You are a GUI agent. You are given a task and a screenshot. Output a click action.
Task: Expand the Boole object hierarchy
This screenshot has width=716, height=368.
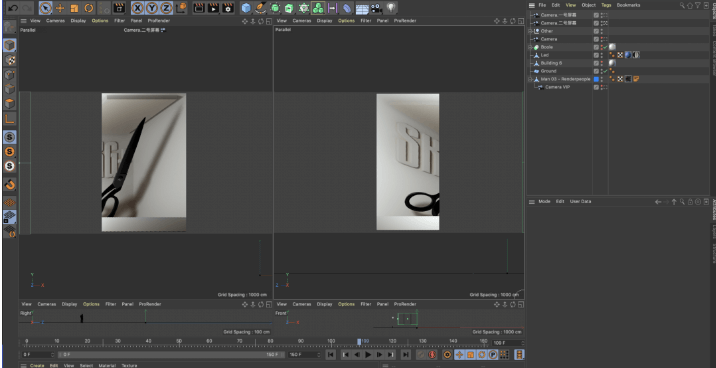pyautogui.click(x=531, y=47)
